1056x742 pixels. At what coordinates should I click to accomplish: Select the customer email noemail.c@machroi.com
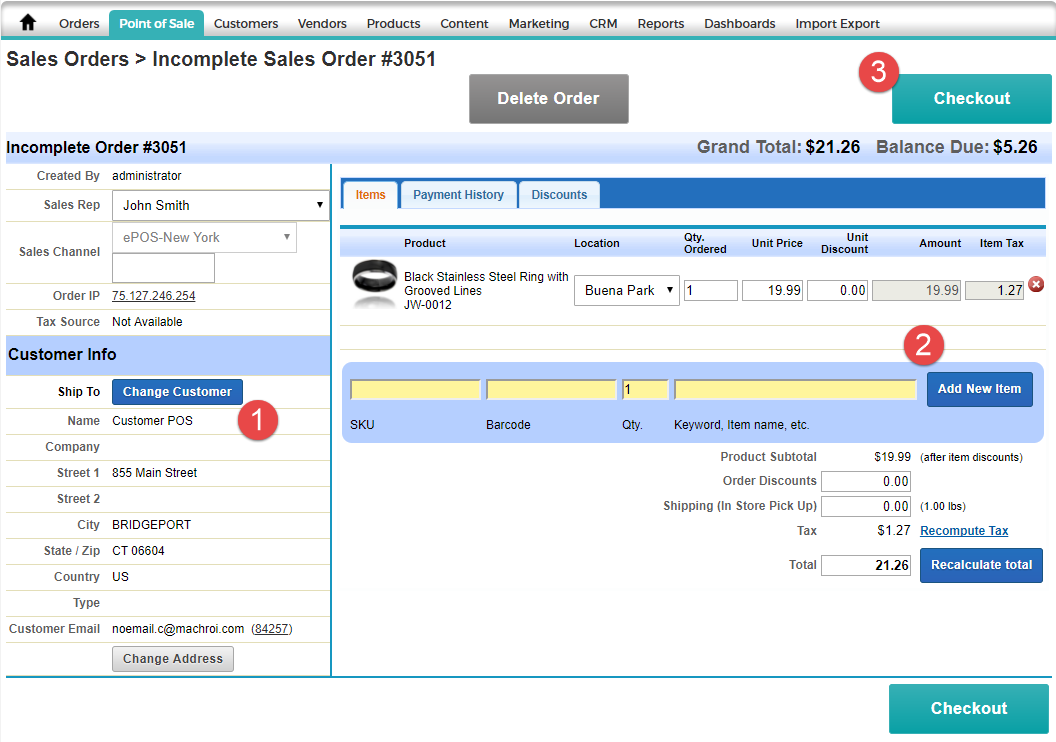pos(178,629)
